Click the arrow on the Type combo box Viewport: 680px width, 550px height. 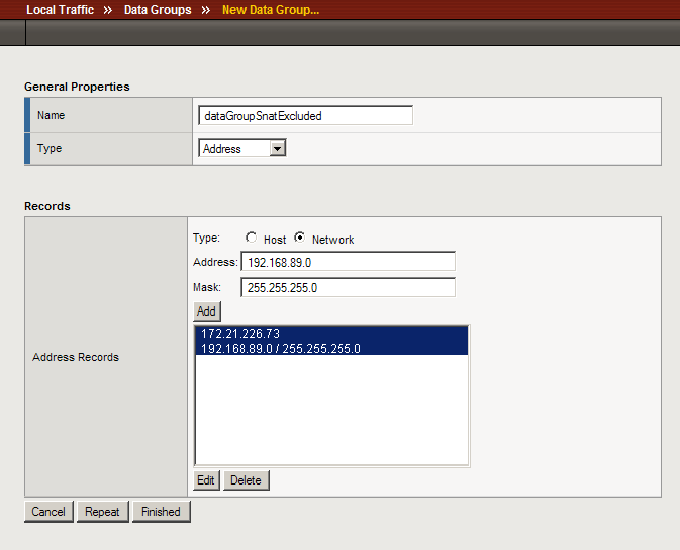pyautogui.click(x=278, y=148)
